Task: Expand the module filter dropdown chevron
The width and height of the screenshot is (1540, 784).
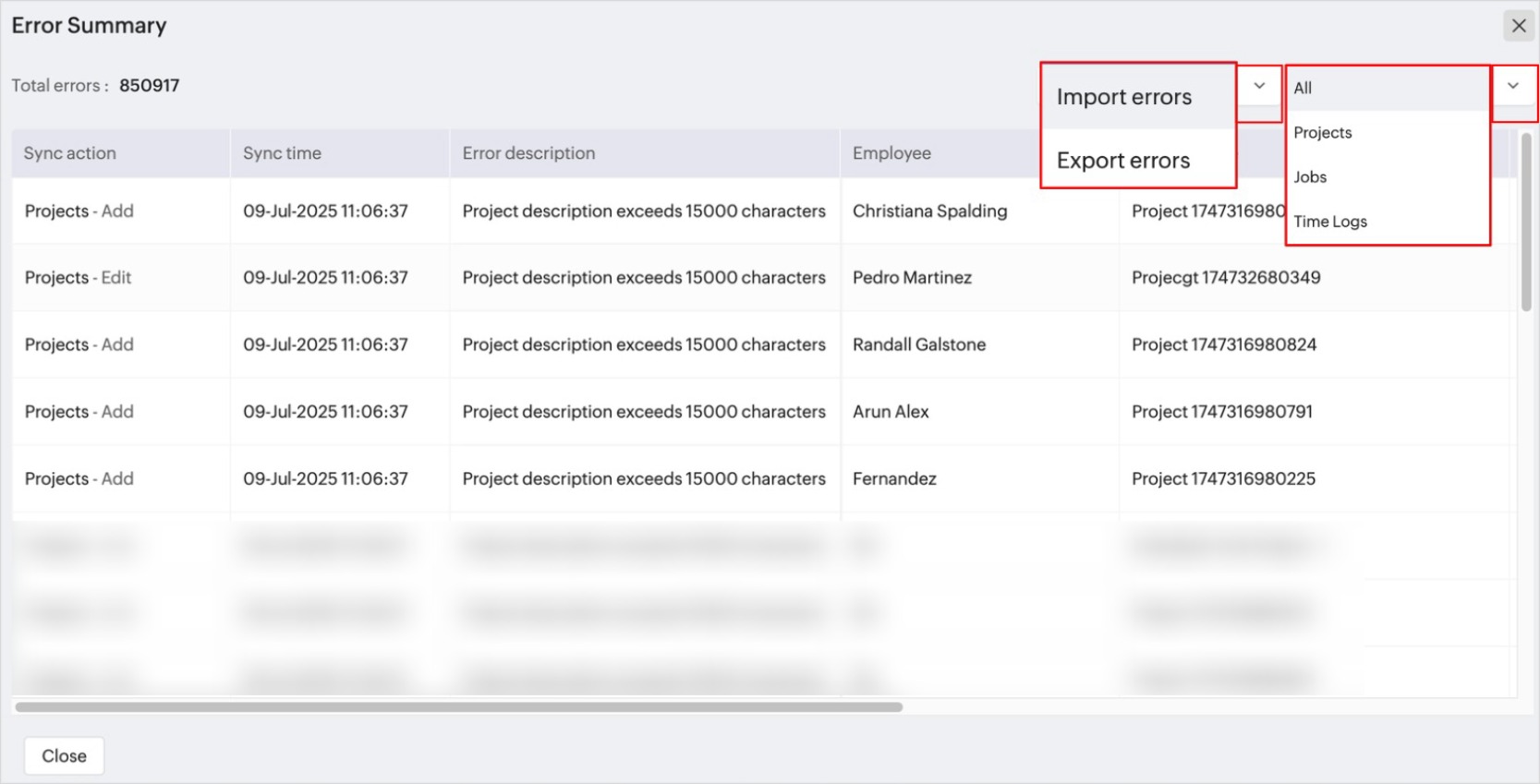Action: (1513, 87)
